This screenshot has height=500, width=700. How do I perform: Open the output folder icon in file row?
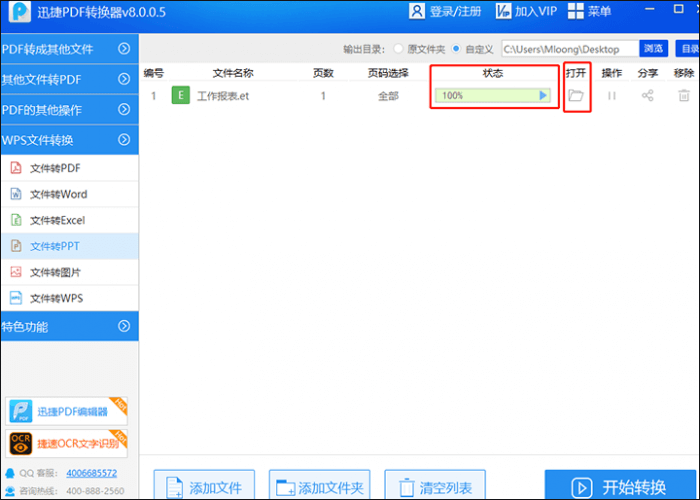coord(576,96)
